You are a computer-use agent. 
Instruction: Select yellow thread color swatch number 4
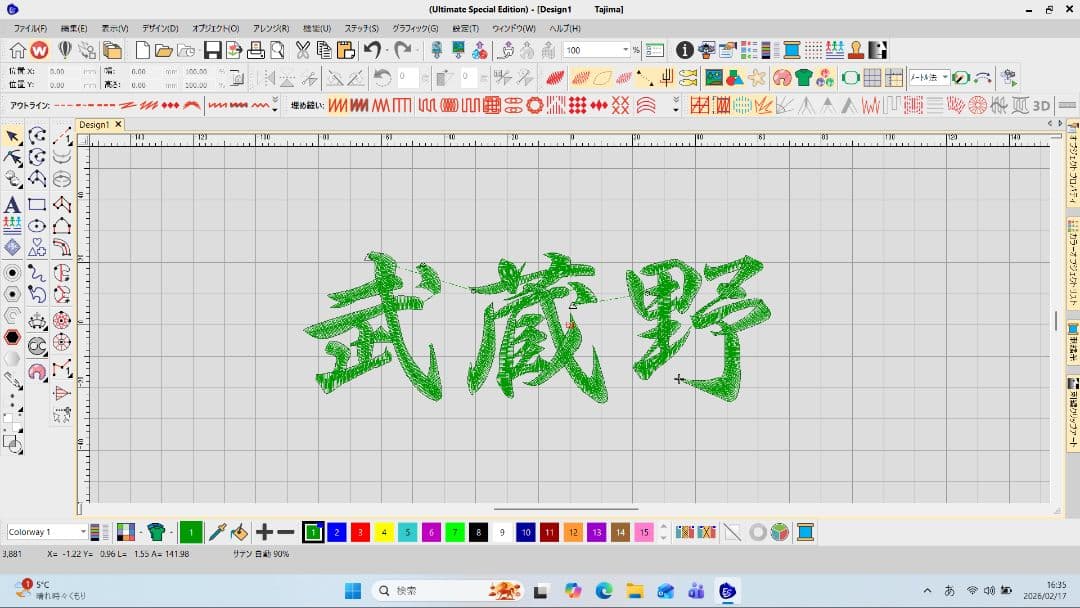384,531
